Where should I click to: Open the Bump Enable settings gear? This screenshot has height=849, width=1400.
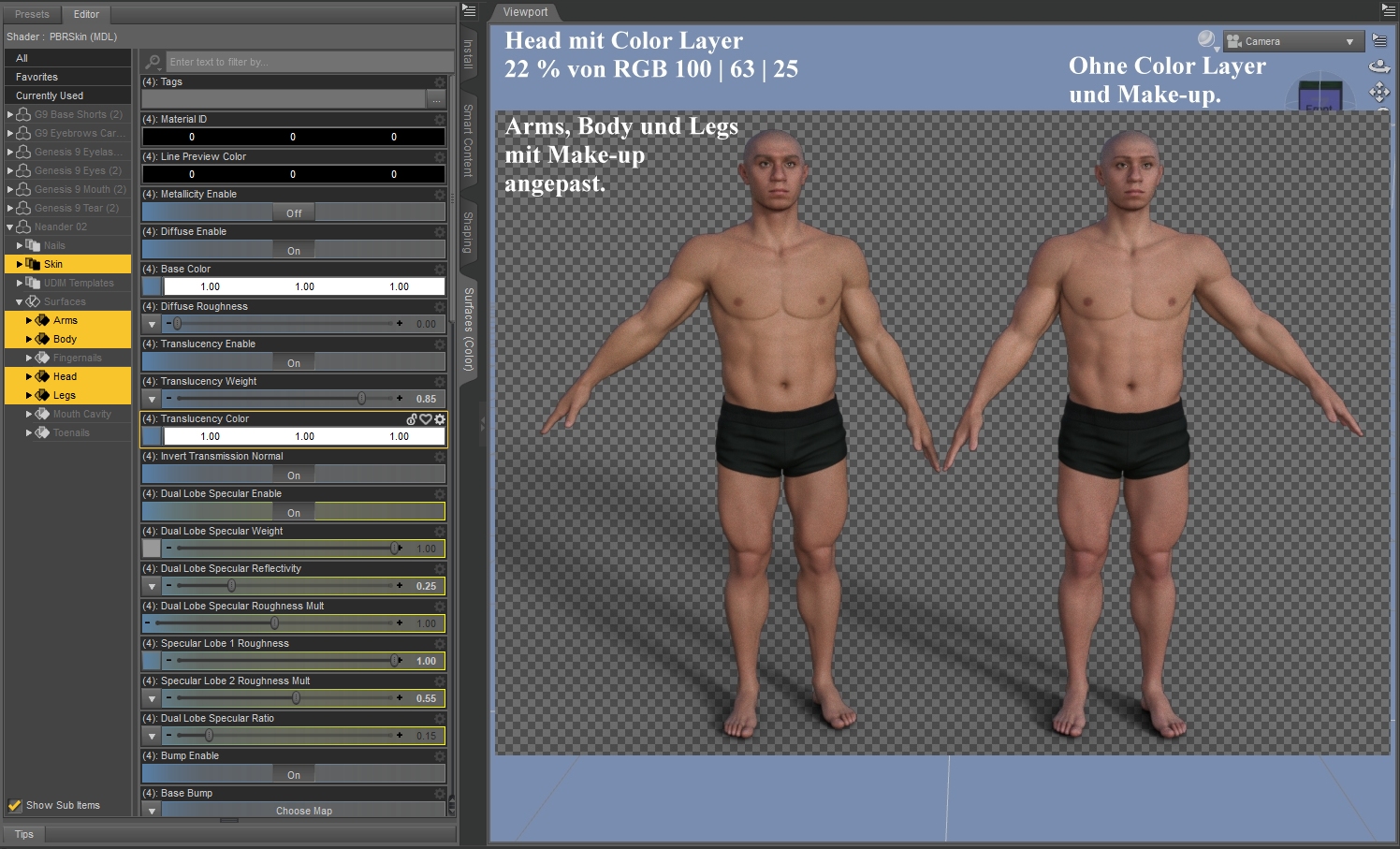pyautogui.click(x=440, y=756)
